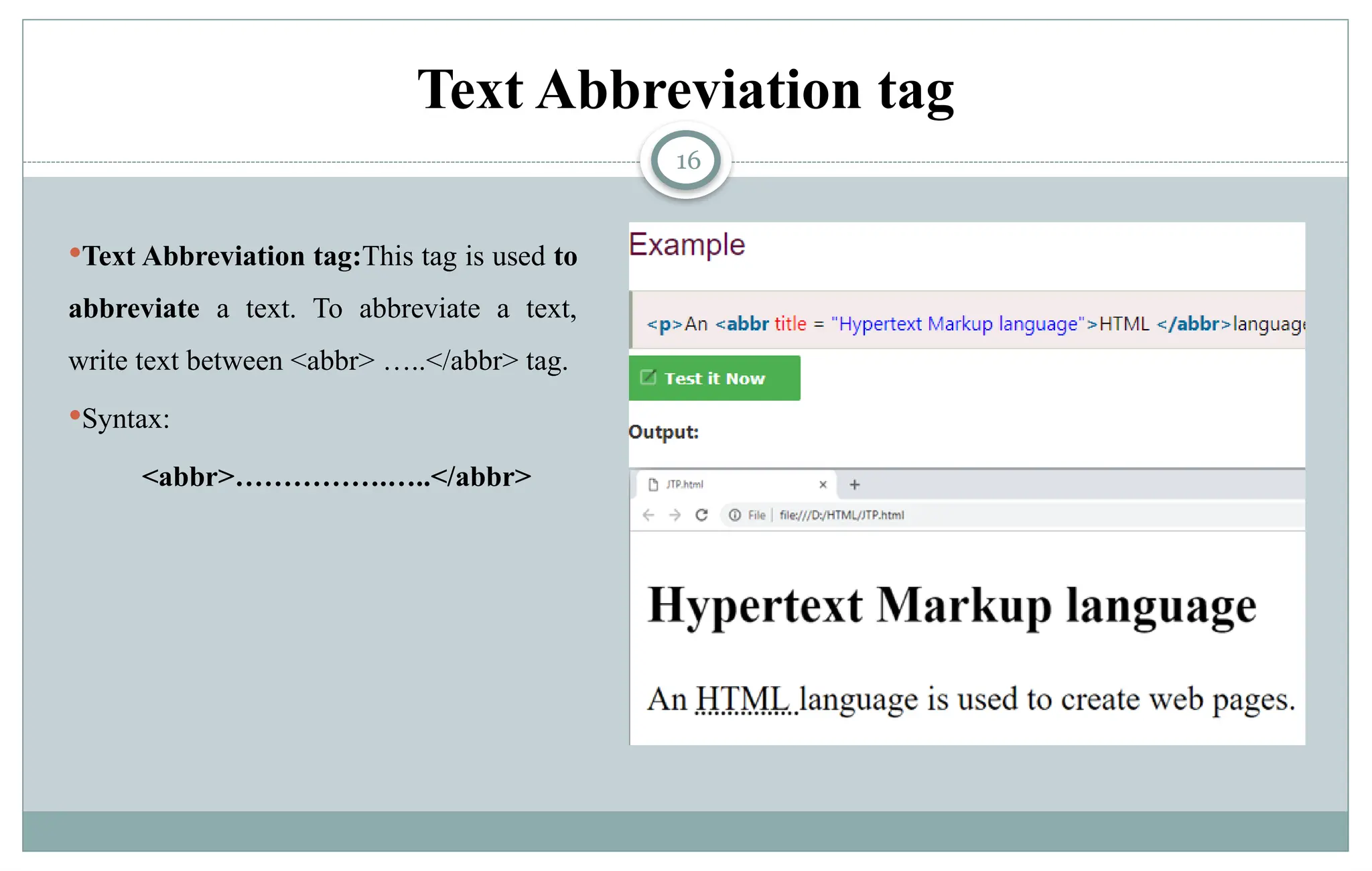Click the green Test it Now button
Viewport: 1372px width, 871px height.
pyautogui.click(x=714, y=379)
